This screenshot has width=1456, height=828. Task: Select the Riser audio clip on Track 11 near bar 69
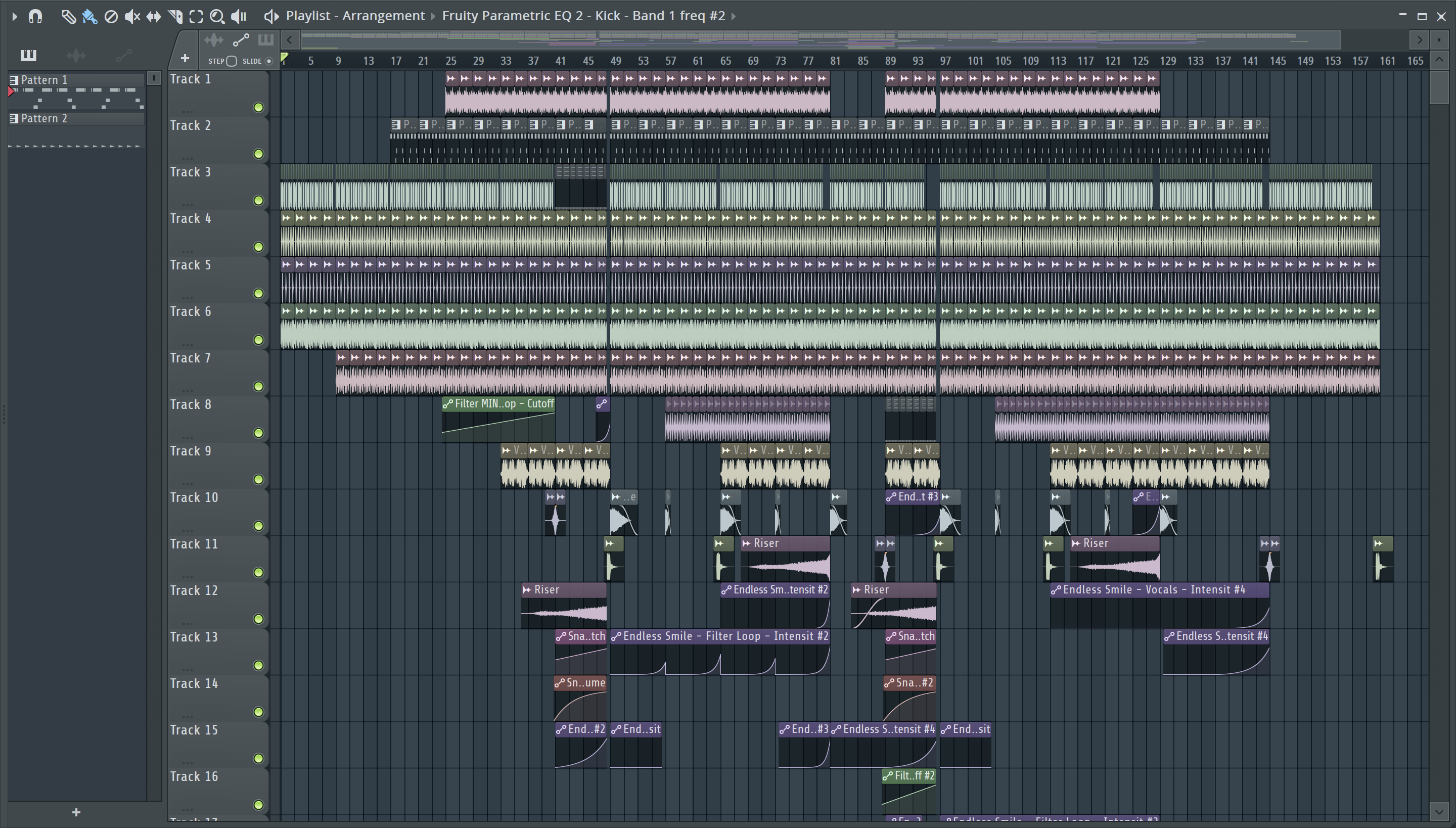(x=786, y=559)
